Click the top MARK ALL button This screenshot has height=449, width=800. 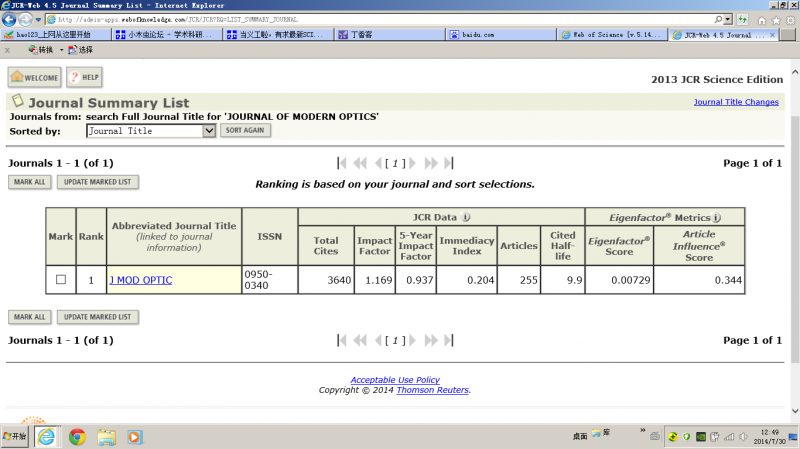point(30,182)
